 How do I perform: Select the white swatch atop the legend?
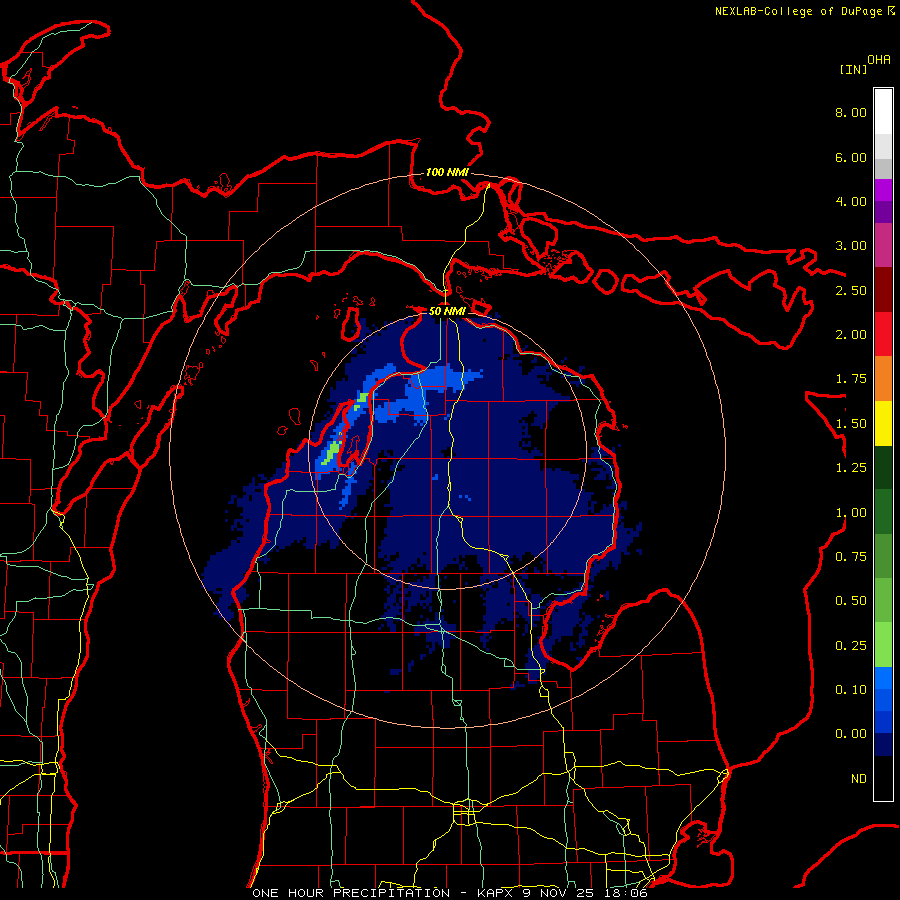pos(883,111)
